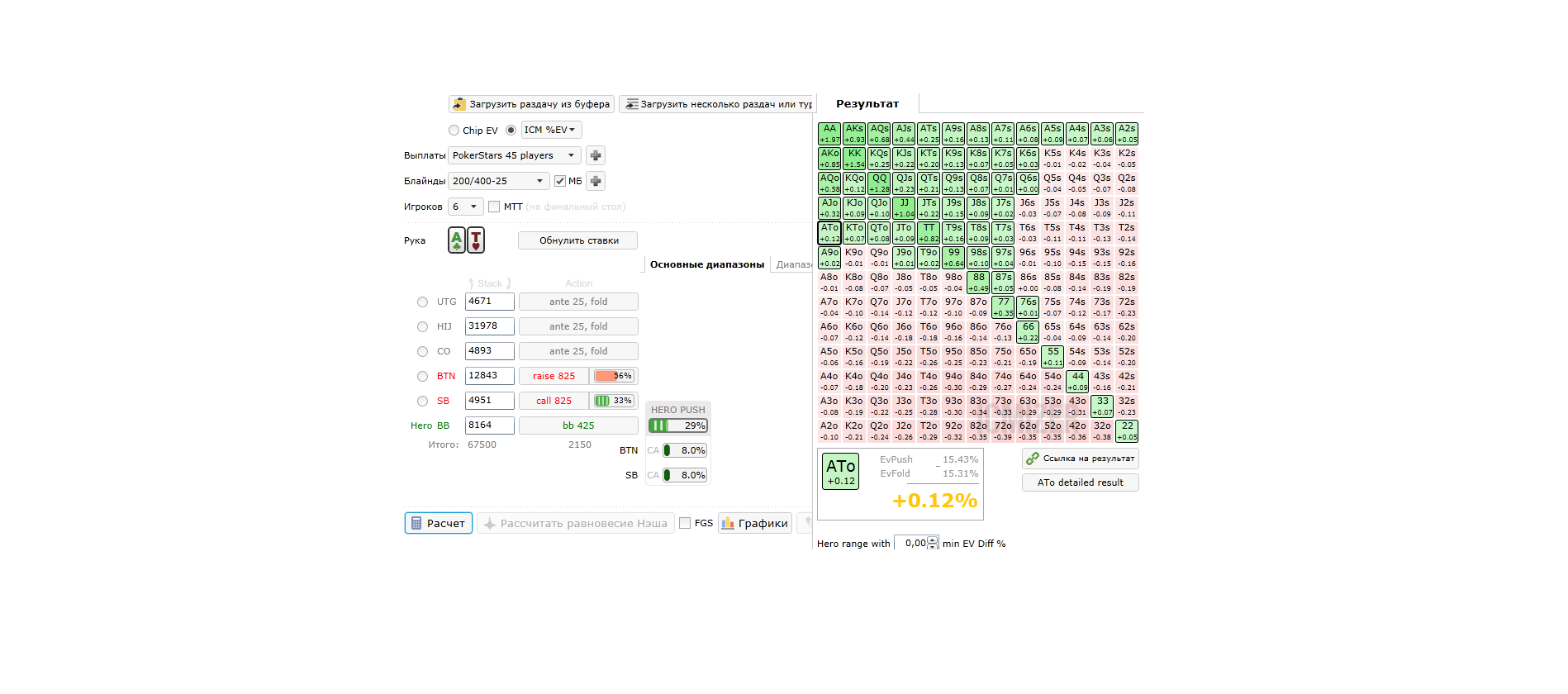Edit BTN stack field 12843

click(x=490, y=376)
